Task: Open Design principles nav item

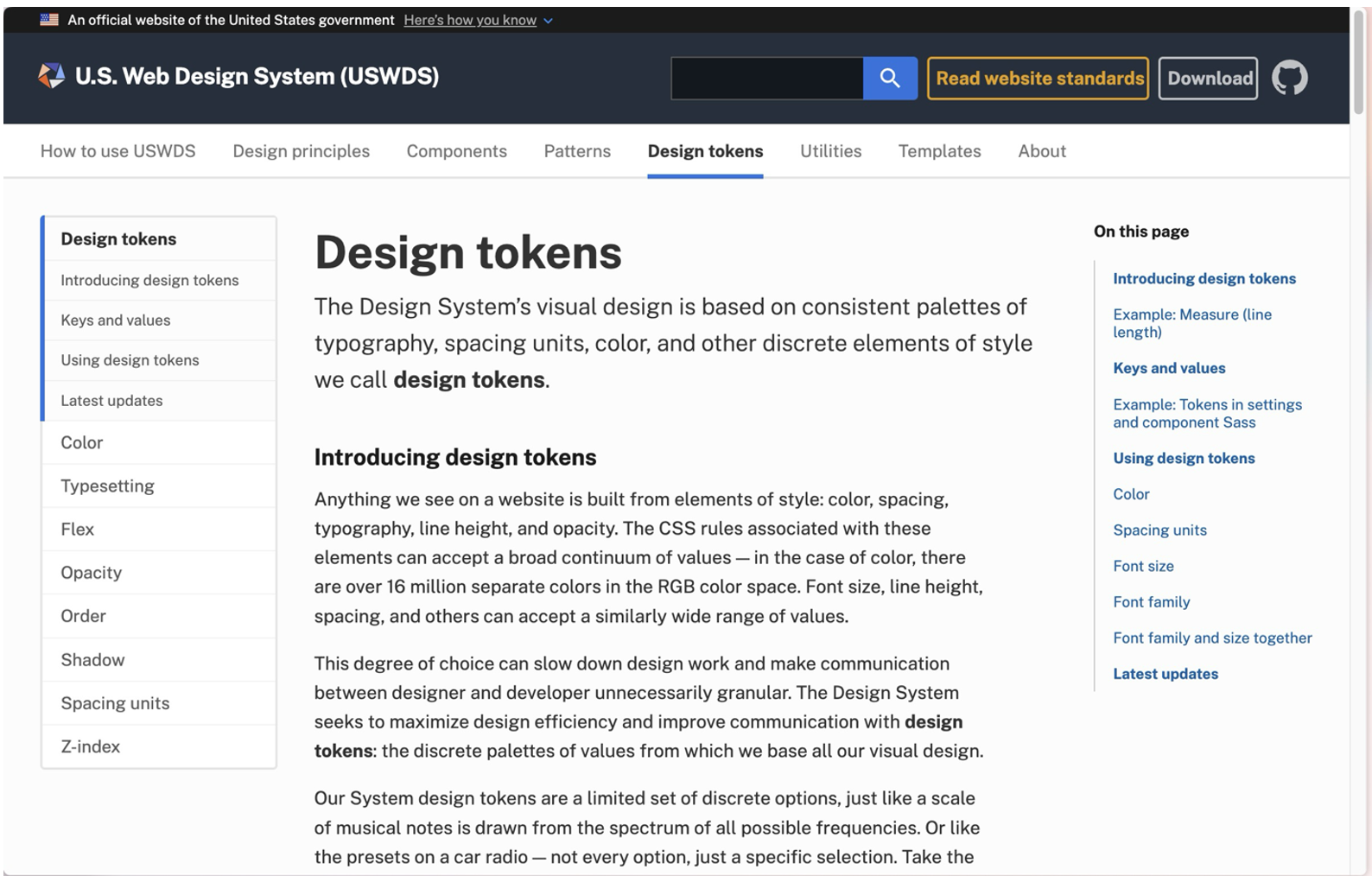Action: click(x=302, y=151)
